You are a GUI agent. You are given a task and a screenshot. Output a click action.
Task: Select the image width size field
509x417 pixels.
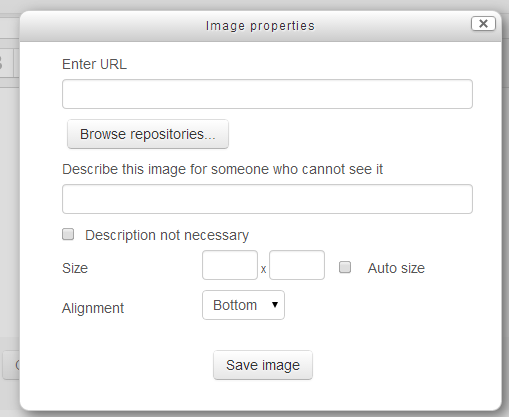pos(230,265)
